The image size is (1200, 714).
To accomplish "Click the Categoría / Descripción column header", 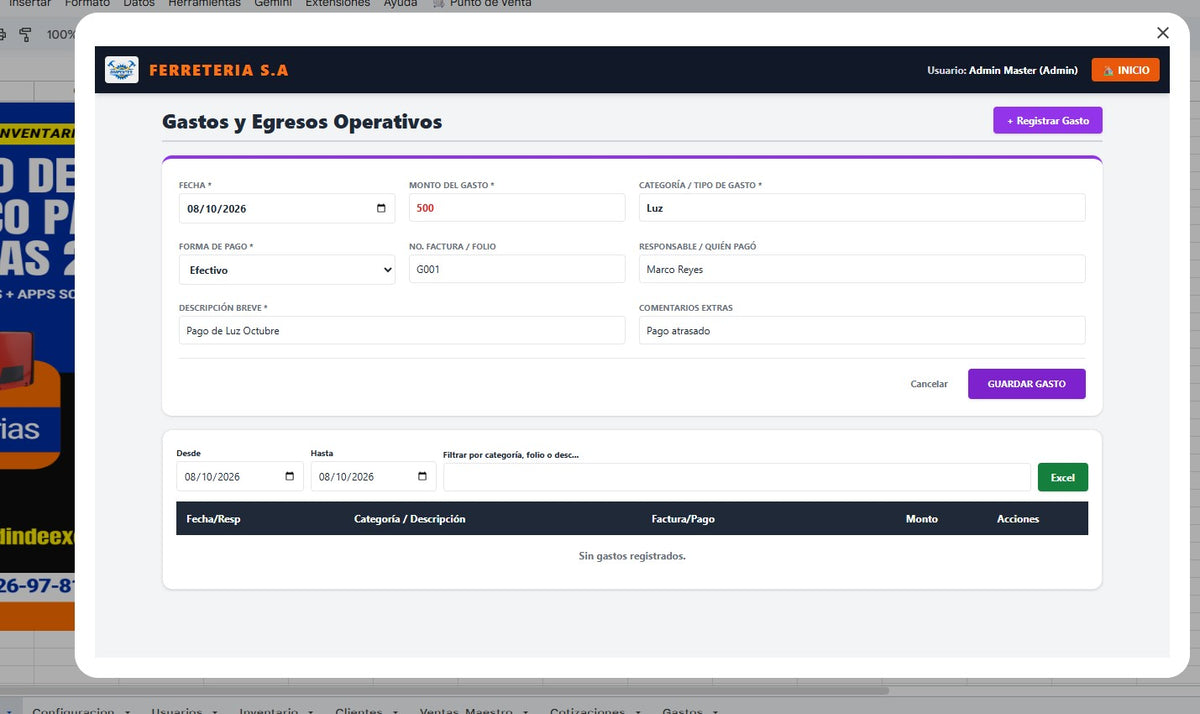I will pos(410,519).
